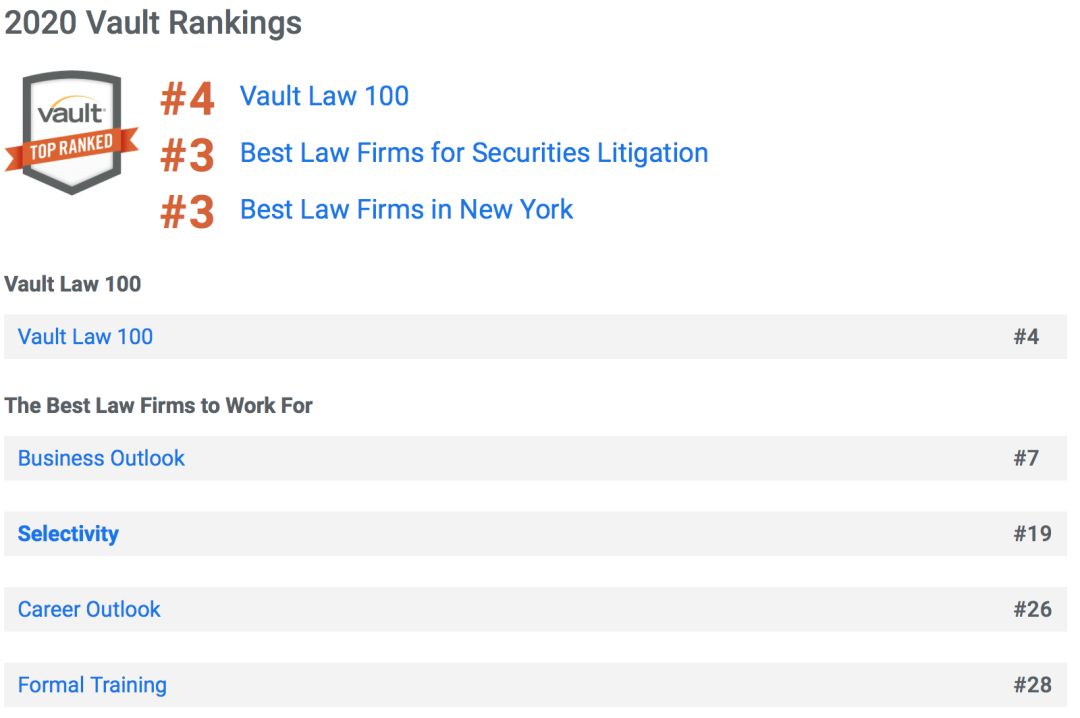Click Vault Law 100 link in the gray row
The height and width of the screenshot is (718, 1080).
85,337
